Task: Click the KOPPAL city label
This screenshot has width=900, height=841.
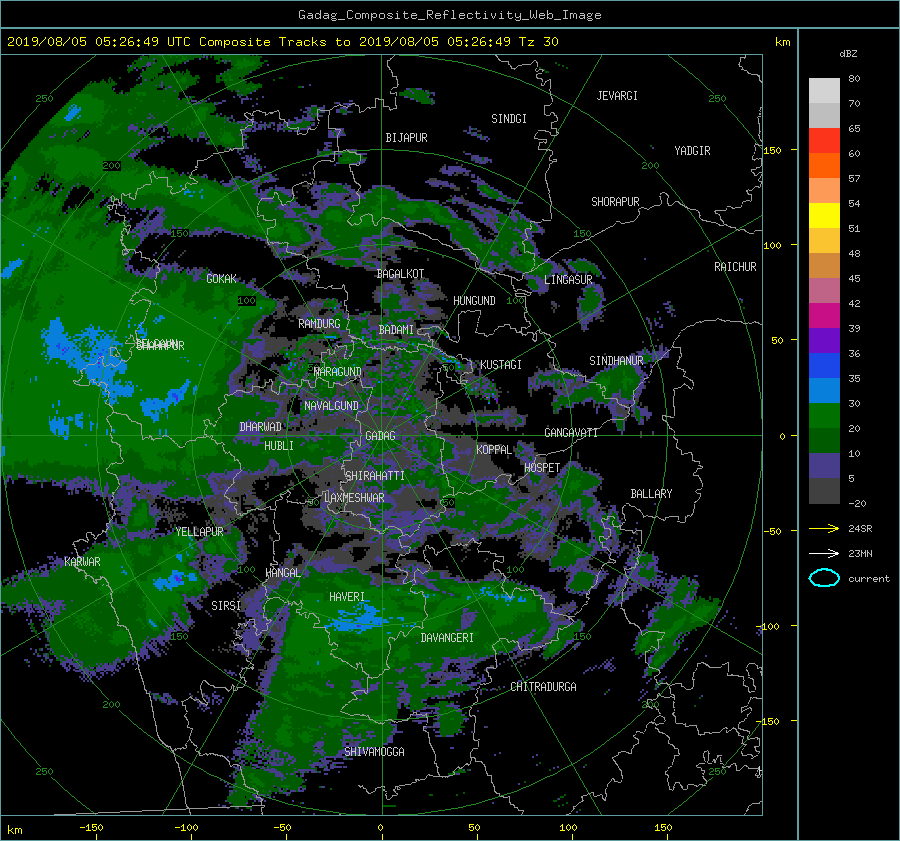Action: click(x=494, y=450)
